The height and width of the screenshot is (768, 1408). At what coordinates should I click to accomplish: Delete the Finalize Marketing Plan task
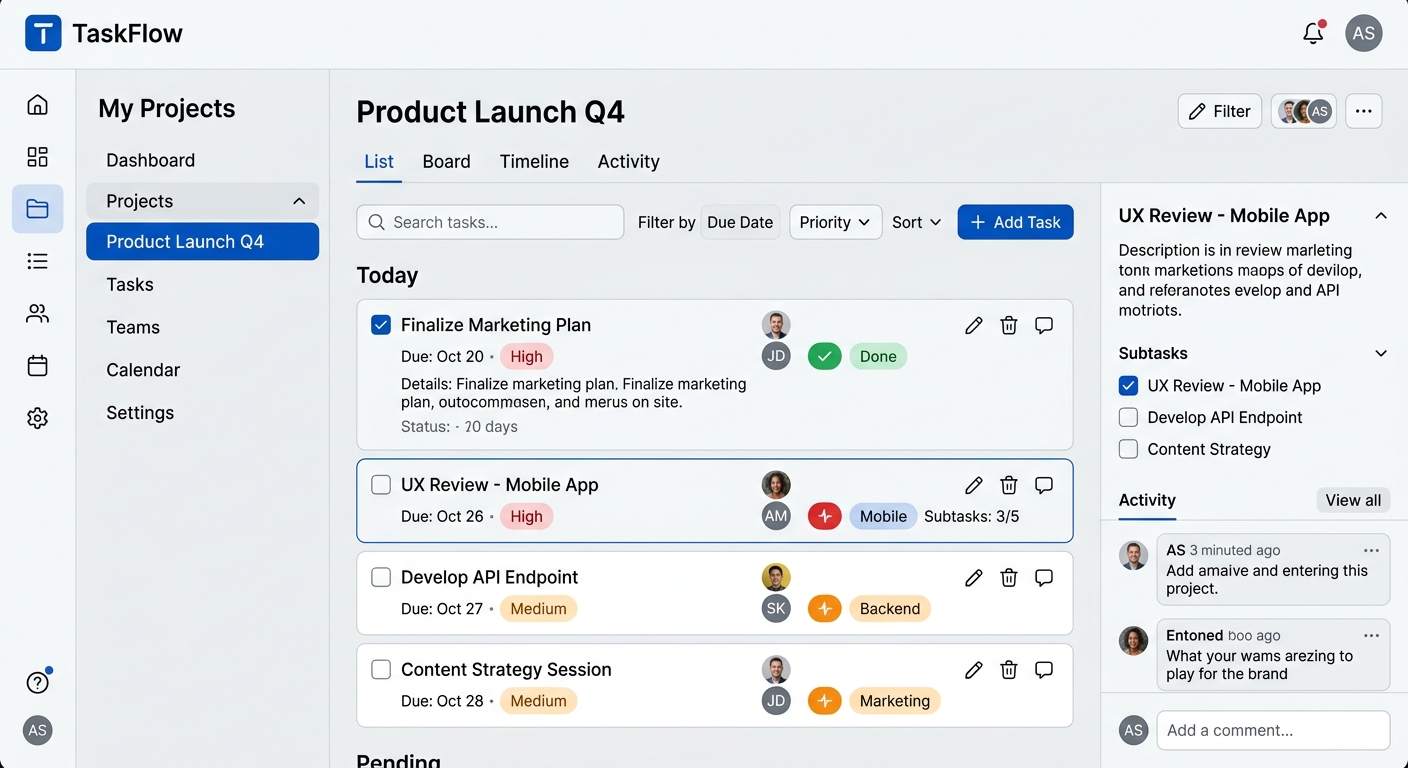(1009, 325)
